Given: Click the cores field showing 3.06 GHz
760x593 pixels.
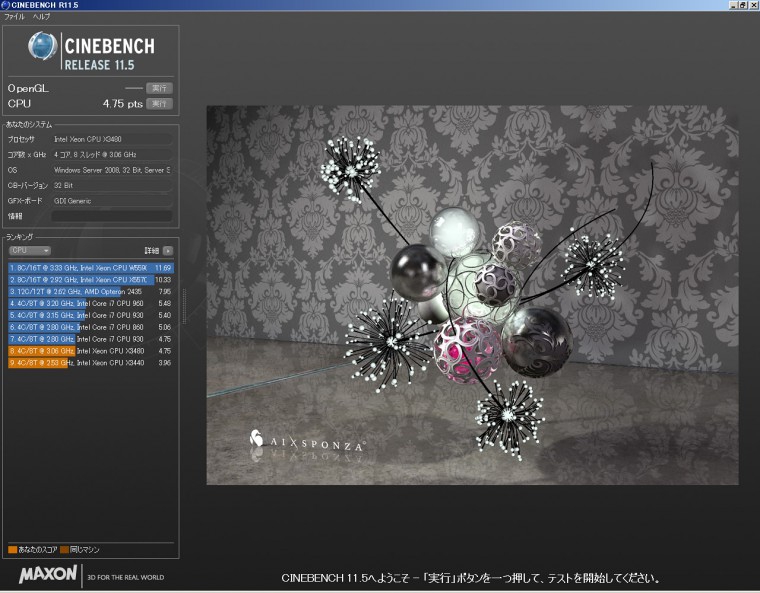Looking at the screenshot, I should [x=112, y=155].
